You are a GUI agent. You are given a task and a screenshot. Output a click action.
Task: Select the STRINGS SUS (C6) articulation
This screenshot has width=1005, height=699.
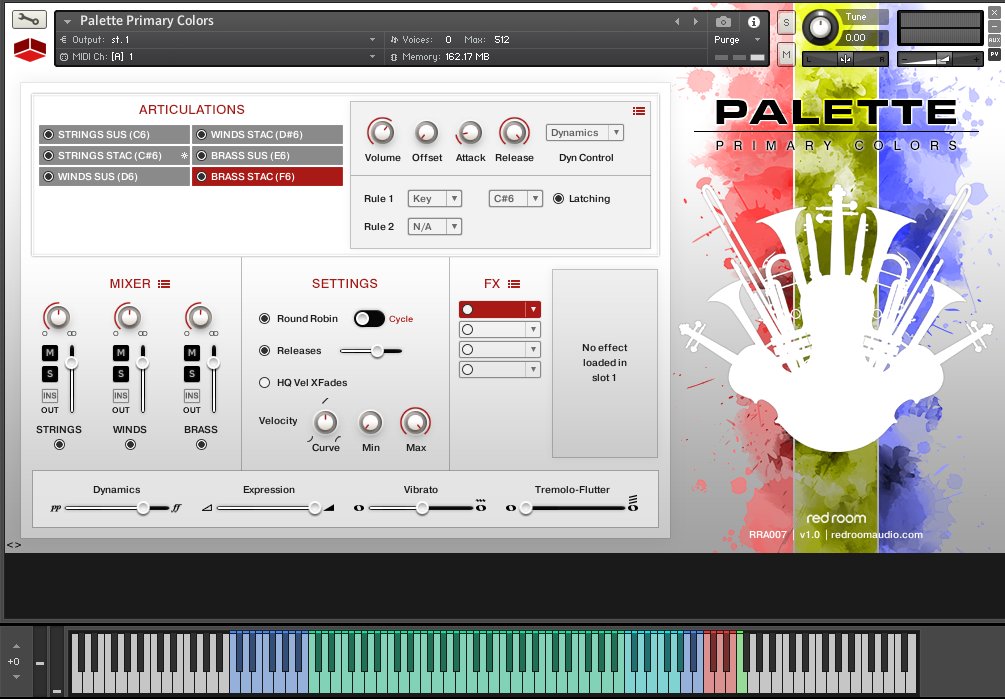[x=114, y=134]
